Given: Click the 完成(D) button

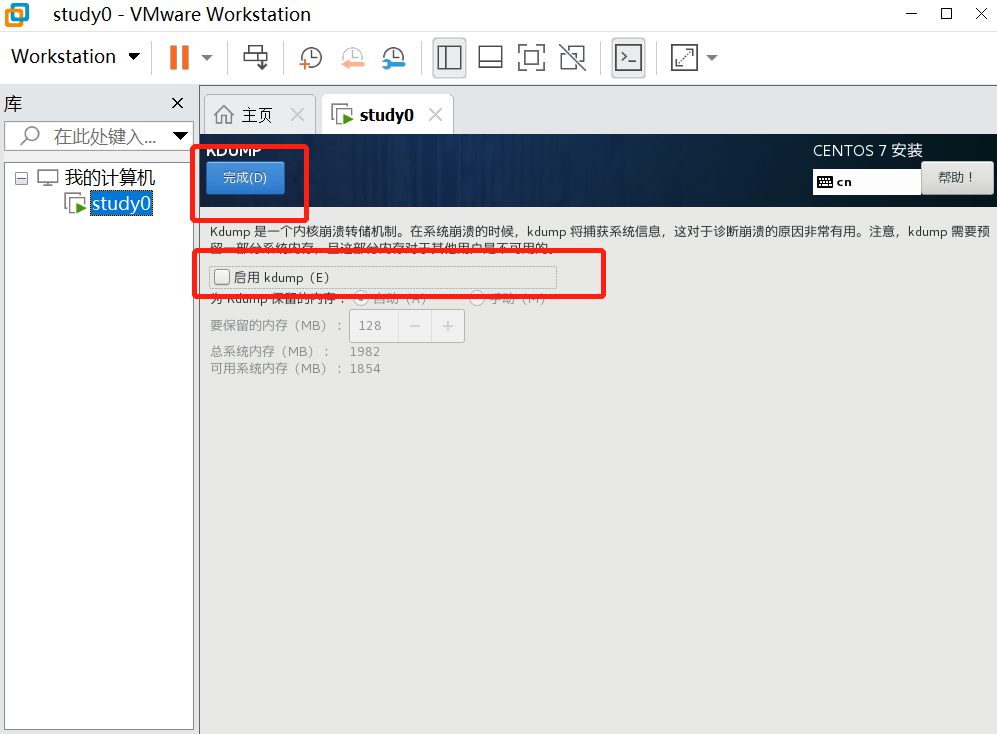Looking at the screenshot, I should point(245,177).
